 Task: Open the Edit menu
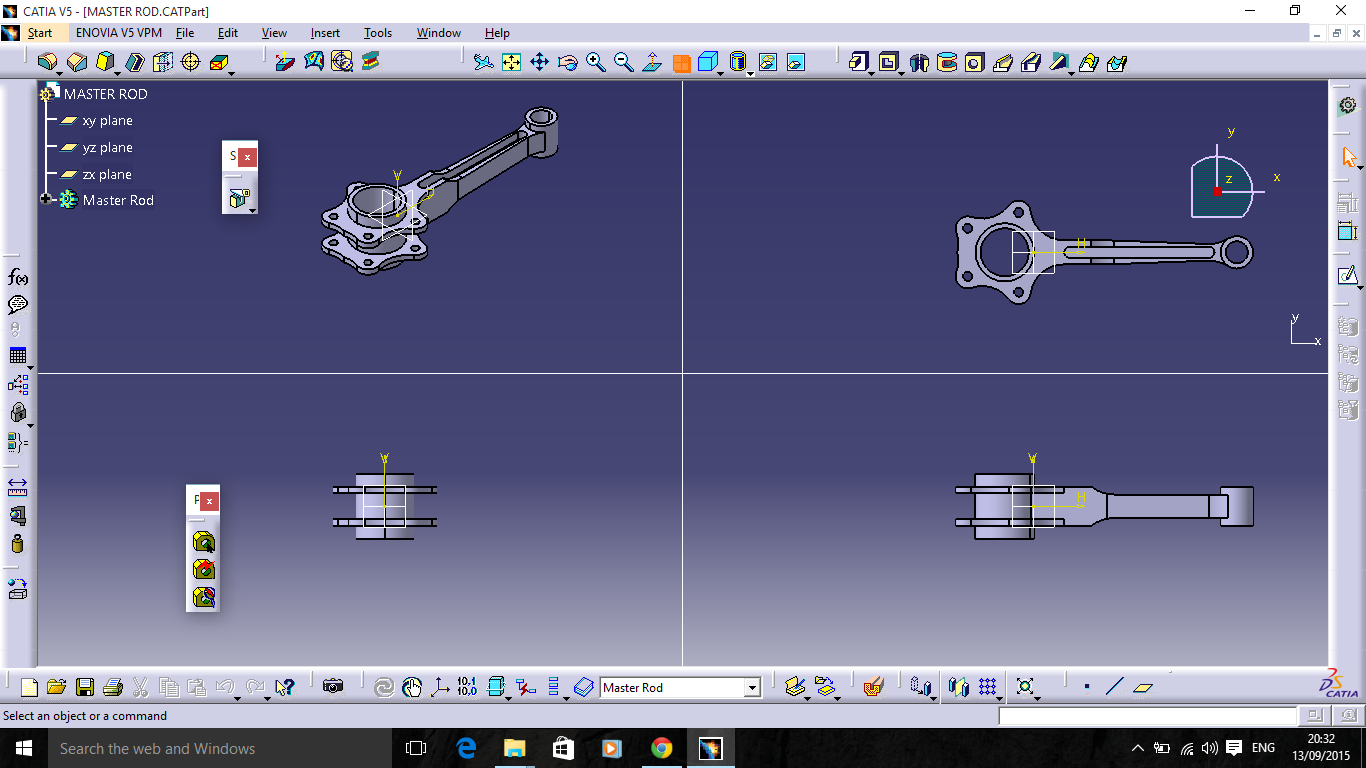point(228,33)
